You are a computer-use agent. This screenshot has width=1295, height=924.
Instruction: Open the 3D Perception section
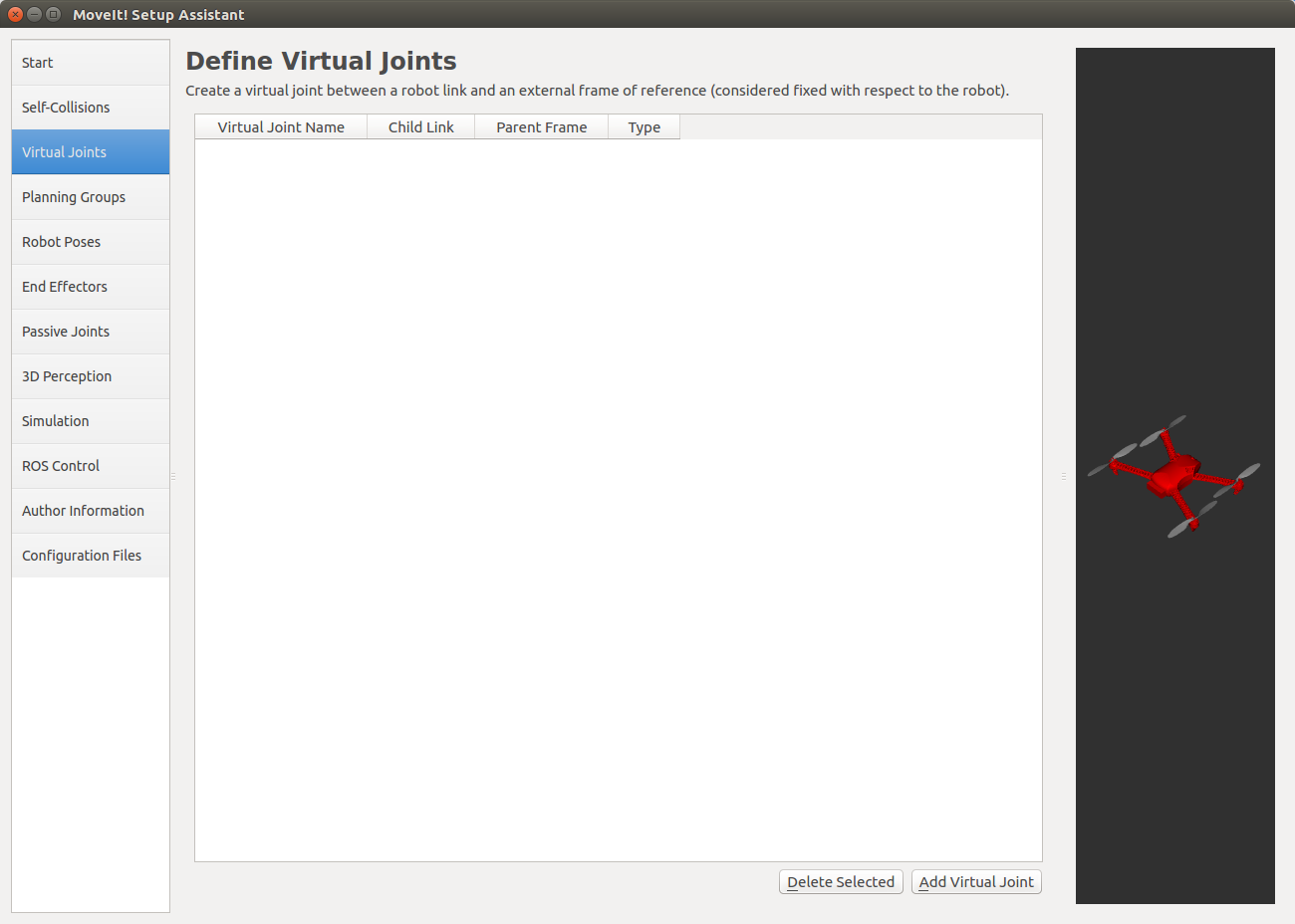pyautogui.click(x=91, y=376)
